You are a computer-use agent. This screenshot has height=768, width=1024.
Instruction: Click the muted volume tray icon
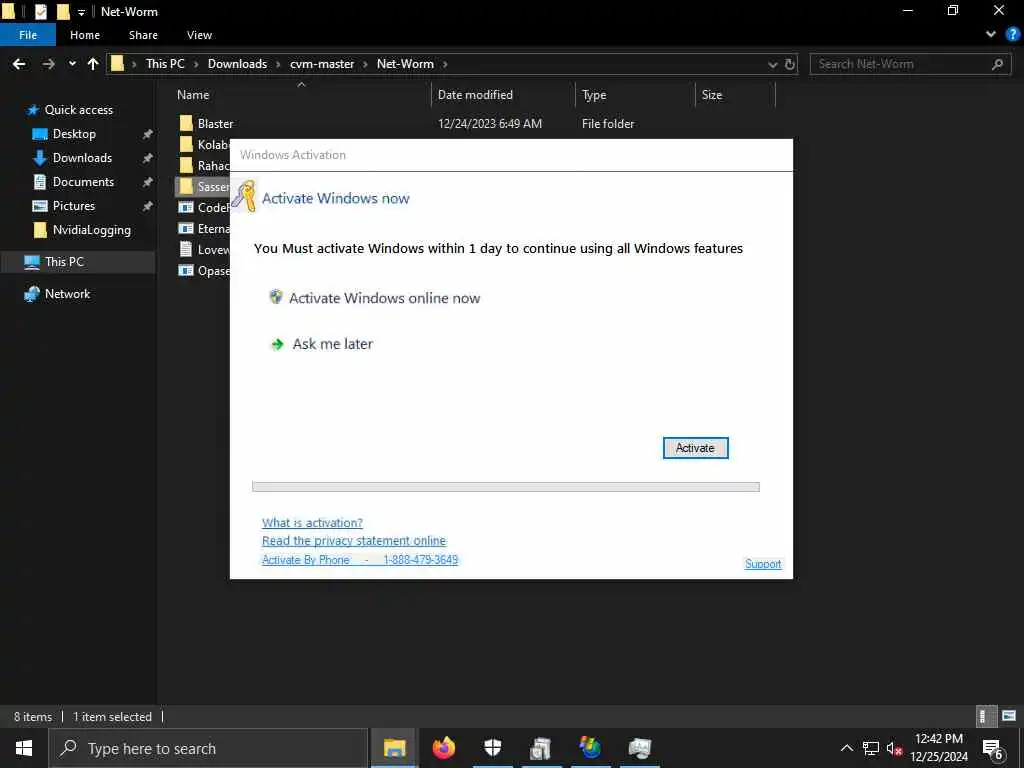(894, 748)
